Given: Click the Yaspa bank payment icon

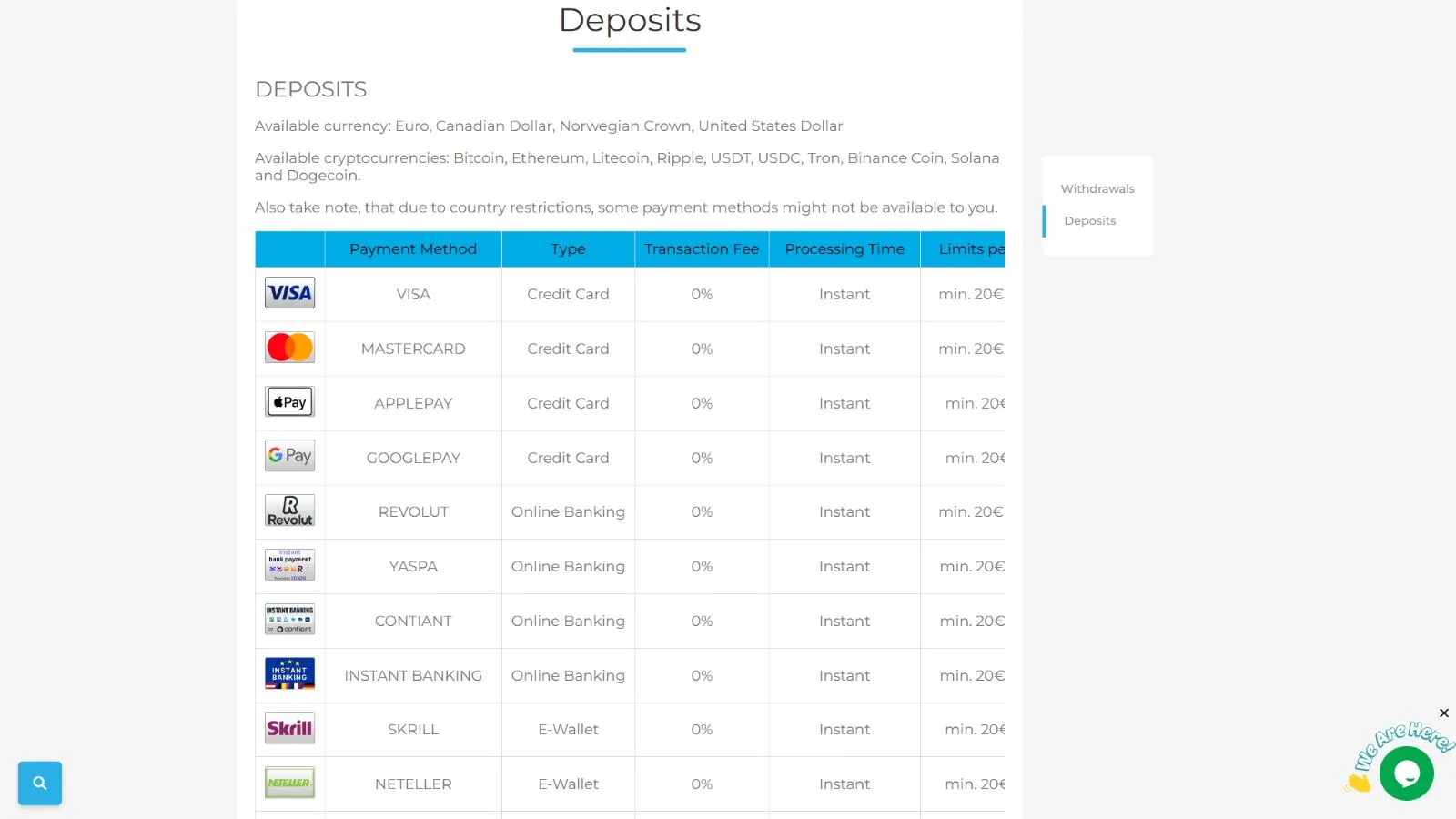Looking at the screenshot, I should point(289,565).
